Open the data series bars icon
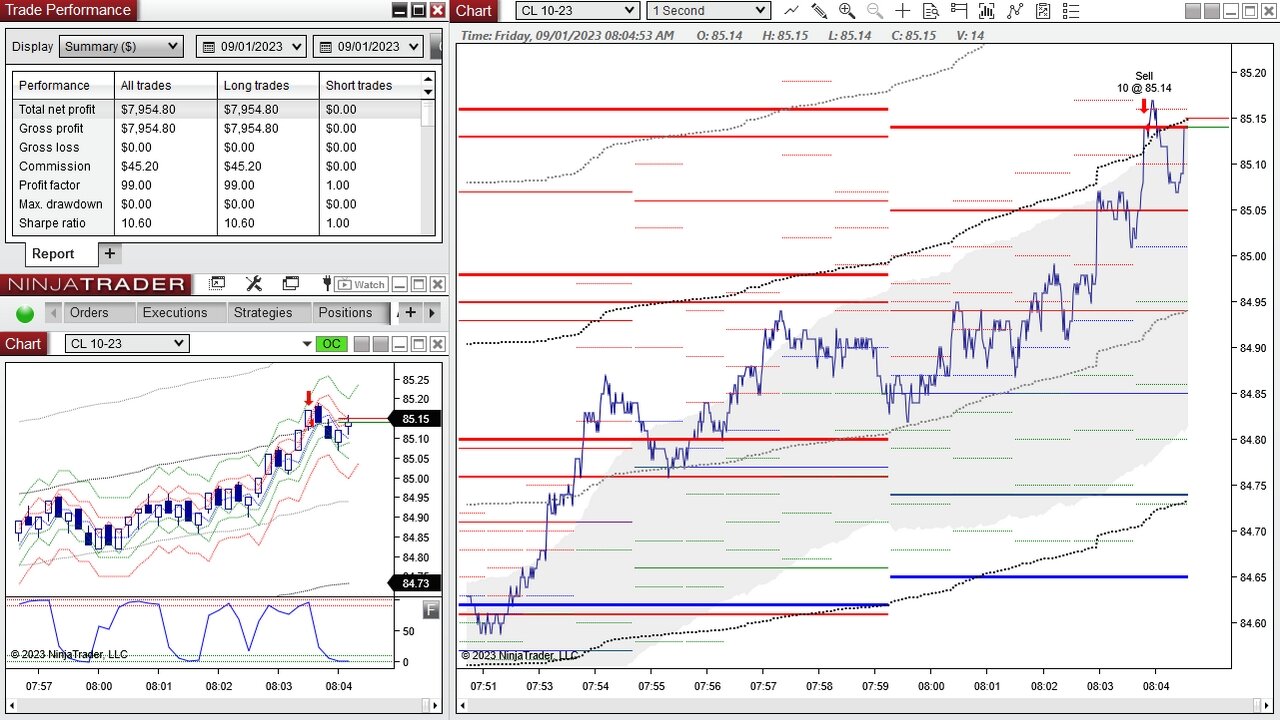 click(987, 11)
